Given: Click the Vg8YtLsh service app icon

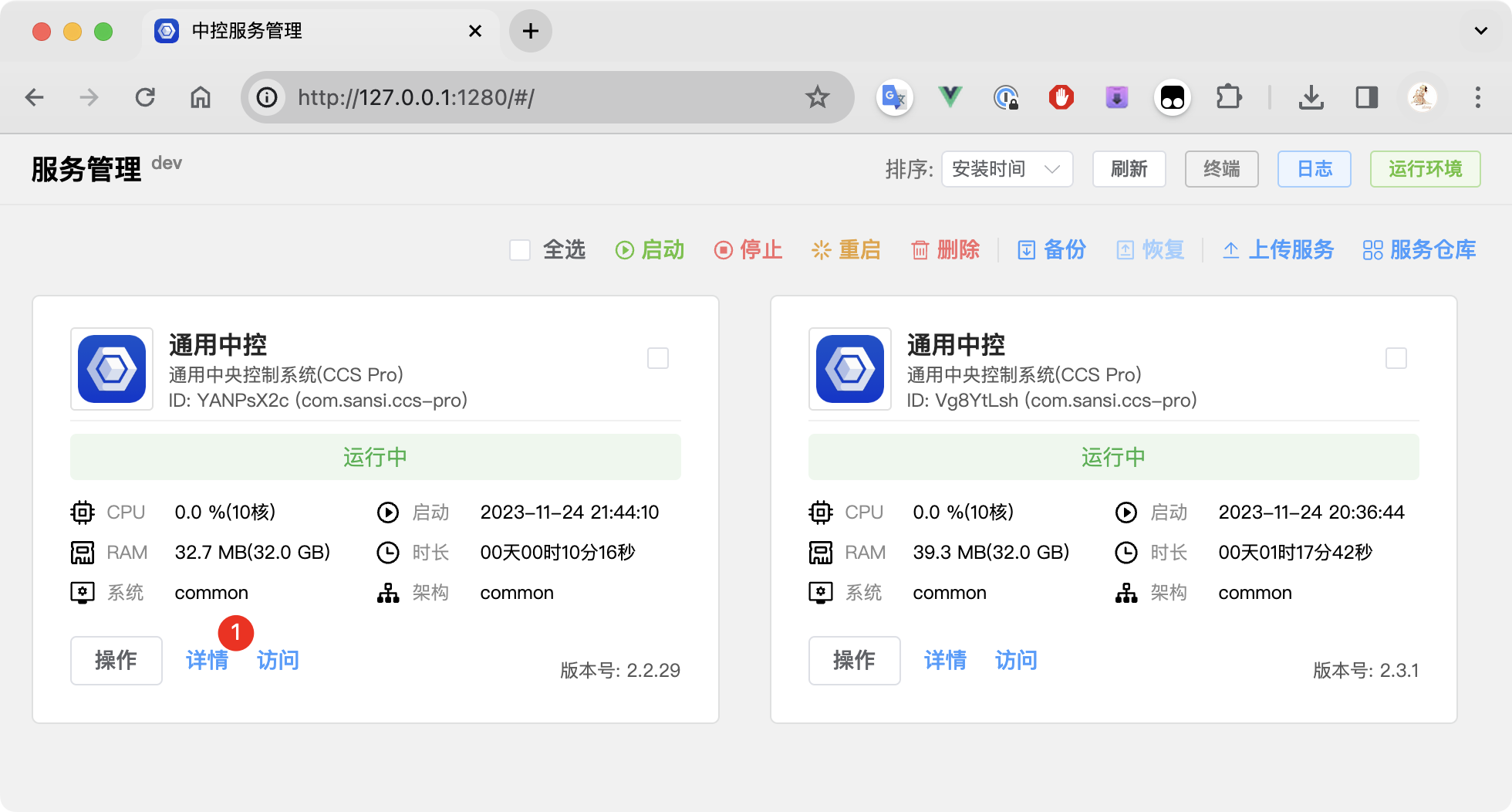Looking at the screenshot, I should click(850, 369).
